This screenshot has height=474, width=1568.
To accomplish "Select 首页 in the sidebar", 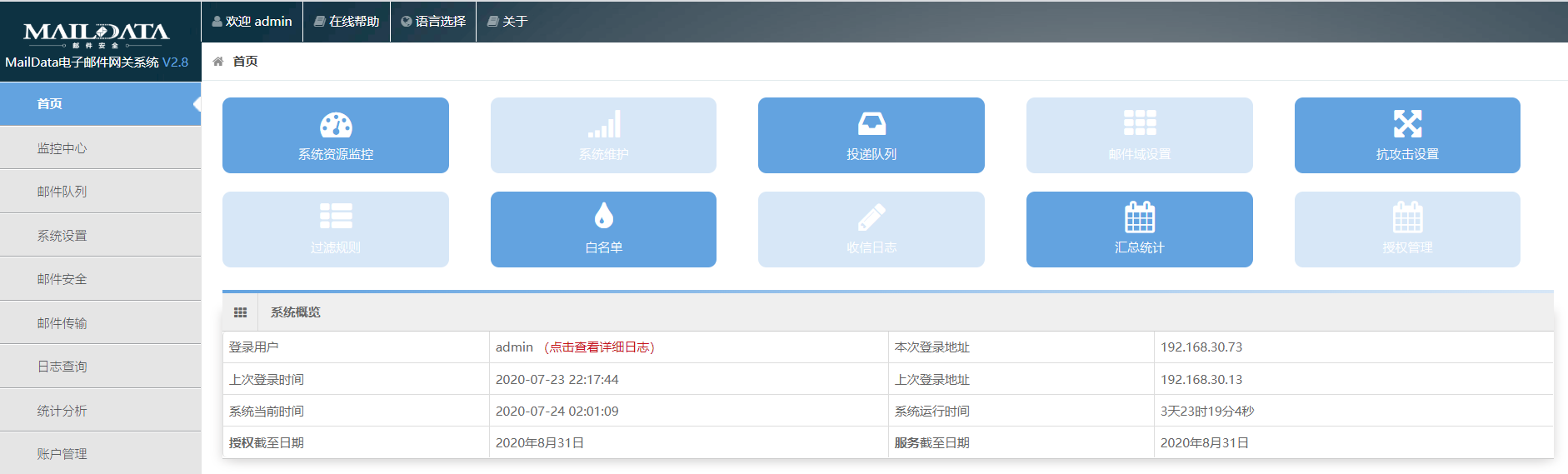I will (100, 104).
